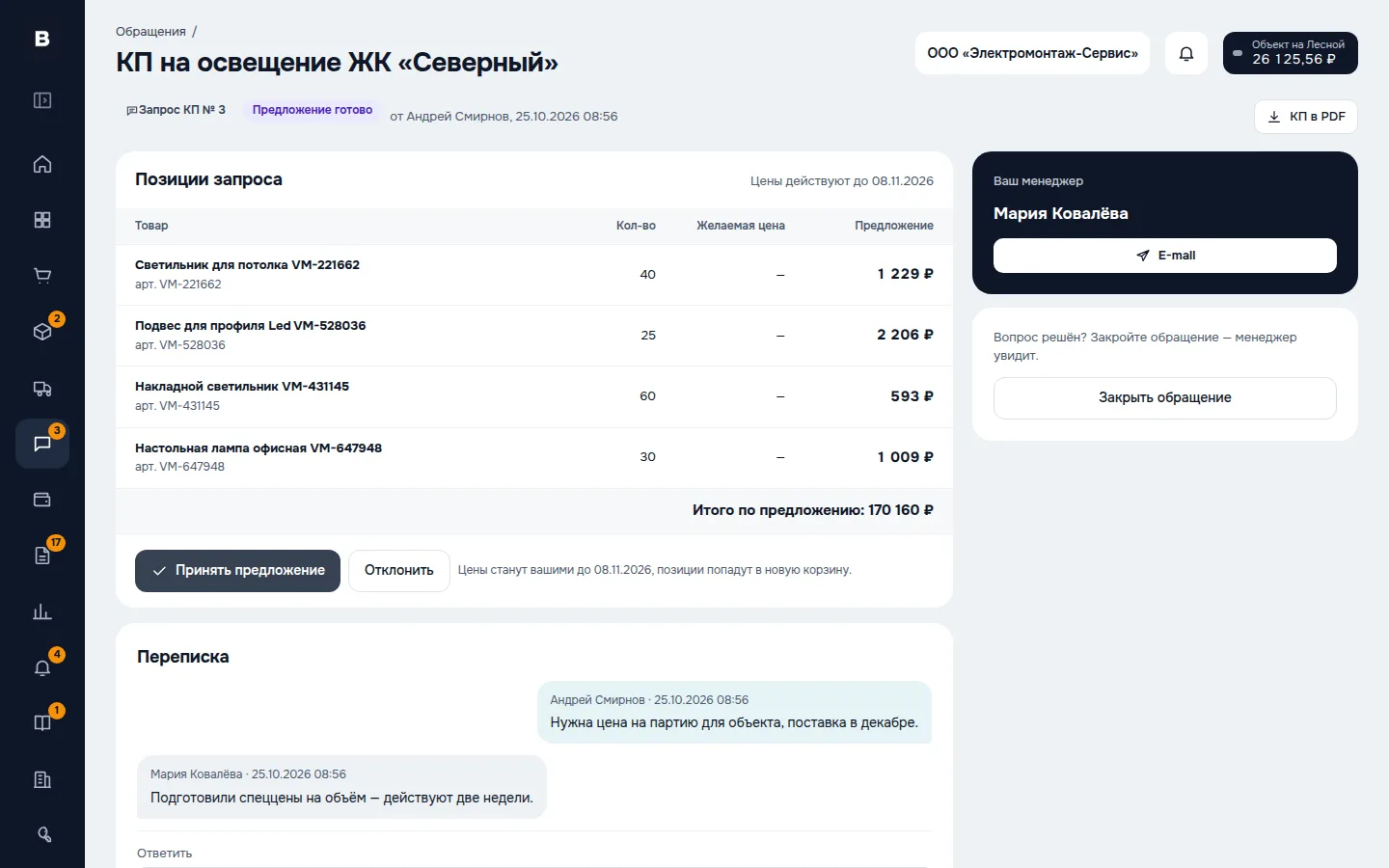The image size is (1389, 868).
Task: Open the «ООО «Электромонтаж-Сервис»» company selector
Action: coord(1032,53)
